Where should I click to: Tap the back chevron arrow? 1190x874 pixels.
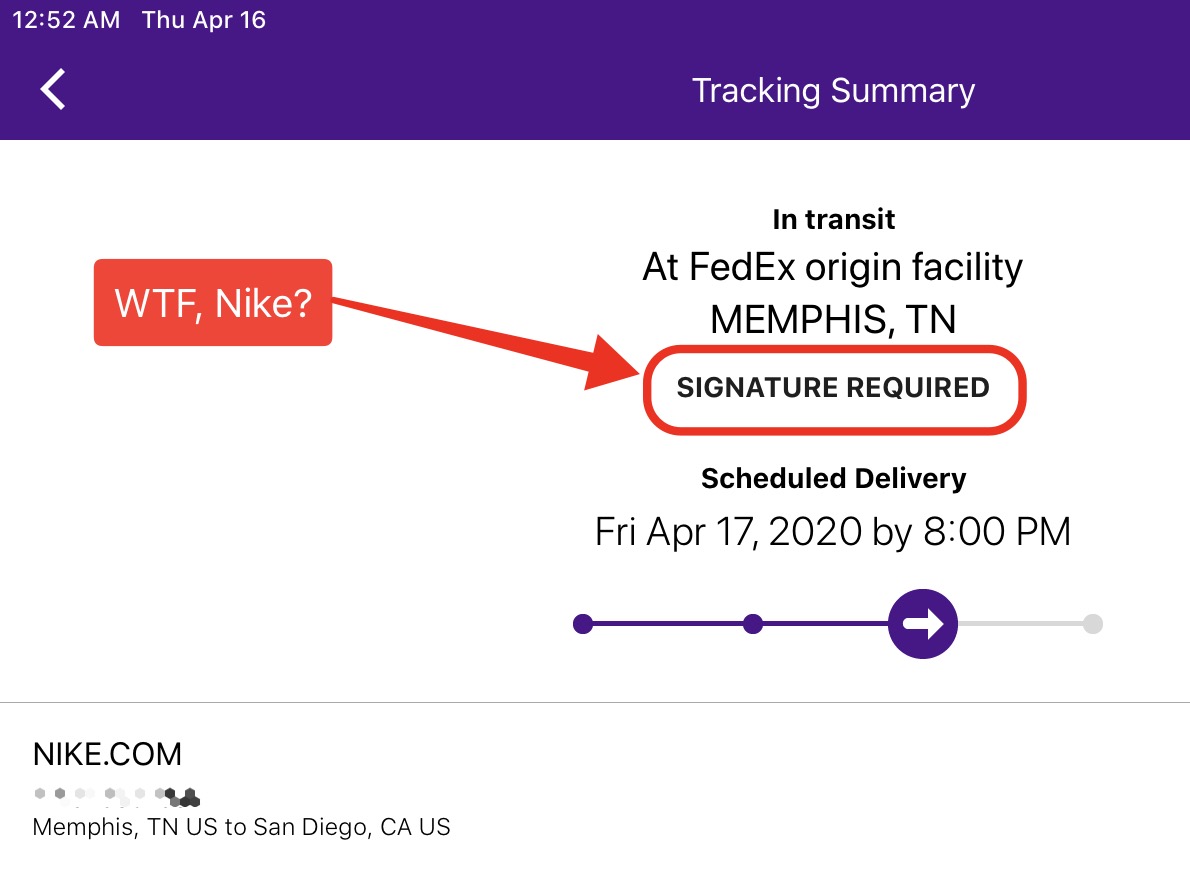click(x=53, y=90)
